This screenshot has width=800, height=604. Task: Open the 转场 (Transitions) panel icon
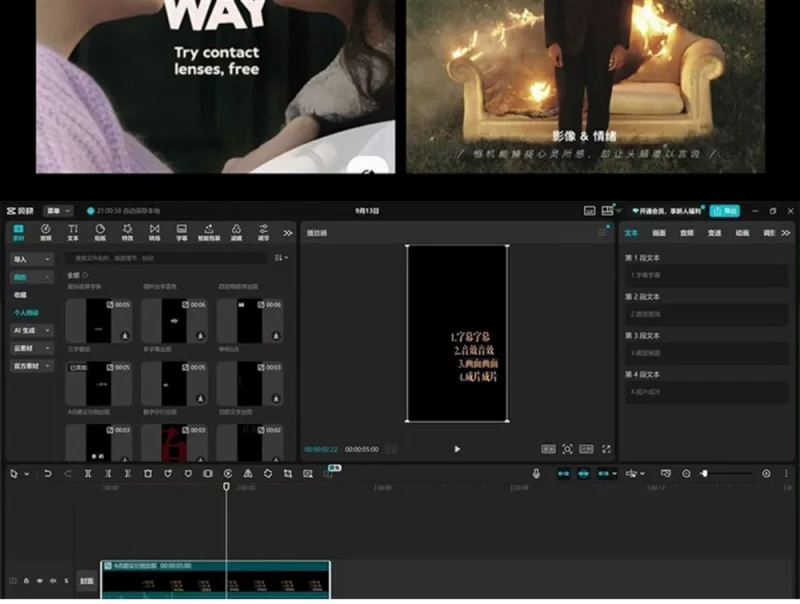coord(154,233)
